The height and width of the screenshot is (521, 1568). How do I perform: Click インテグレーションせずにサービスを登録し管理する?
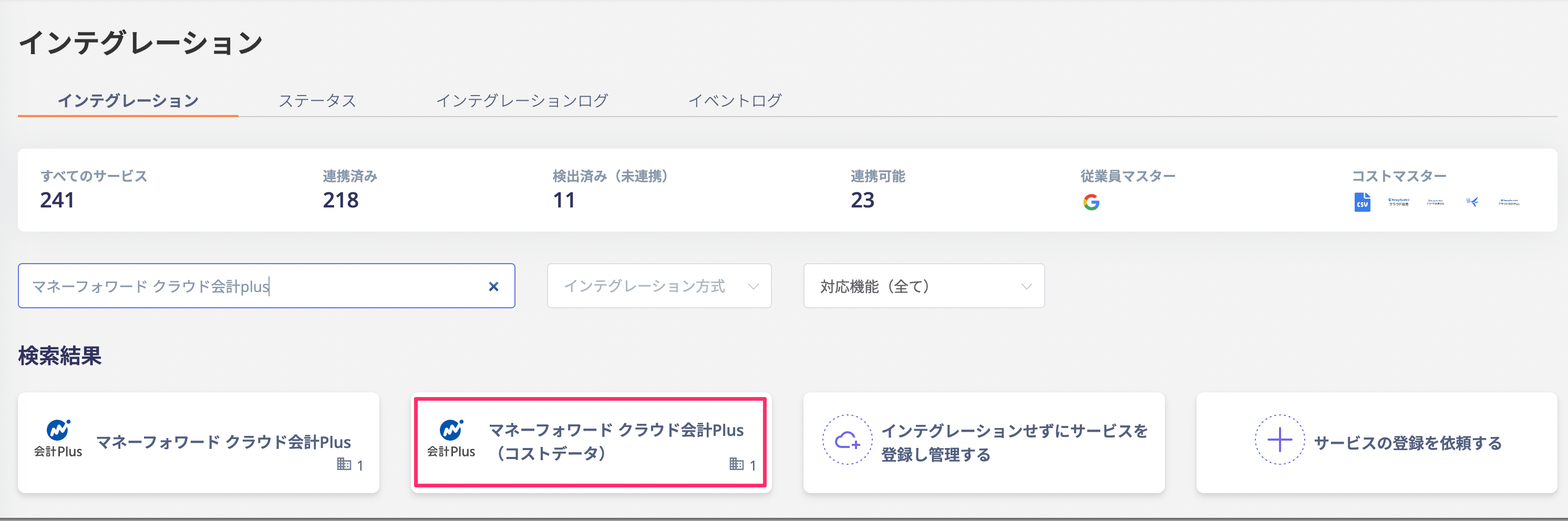[x=984, y=443]
